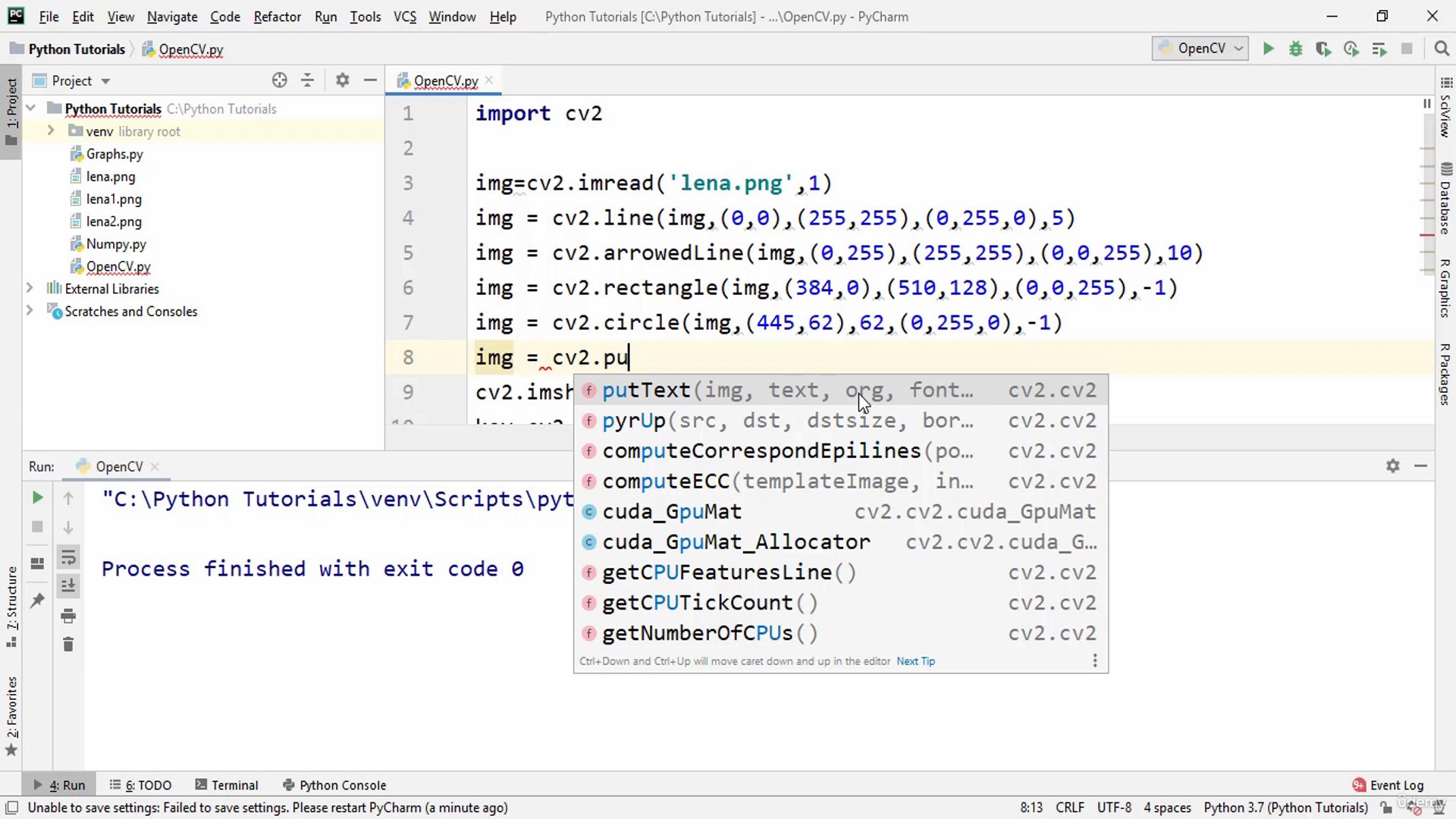This screenshot has height=819, width=1456.
Task: Run with coverage from the toolbar
Action: tap(1323, 49)
